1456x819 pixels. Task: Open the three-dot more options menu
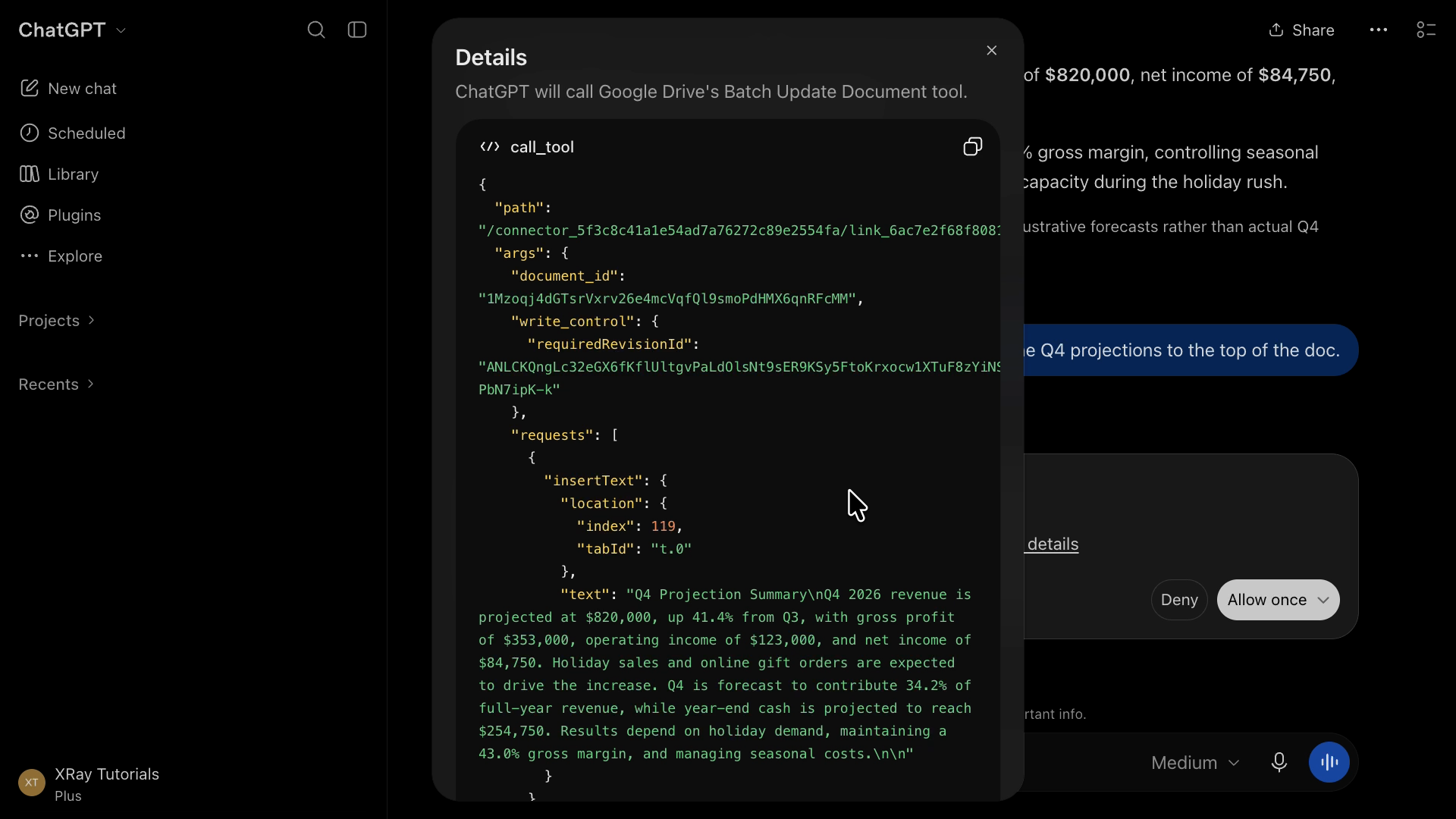point(1379,30)
